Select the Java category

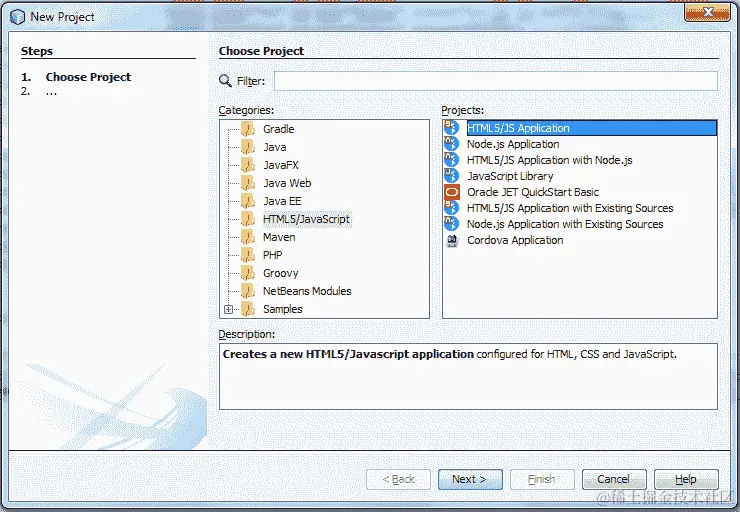[274, 147]
